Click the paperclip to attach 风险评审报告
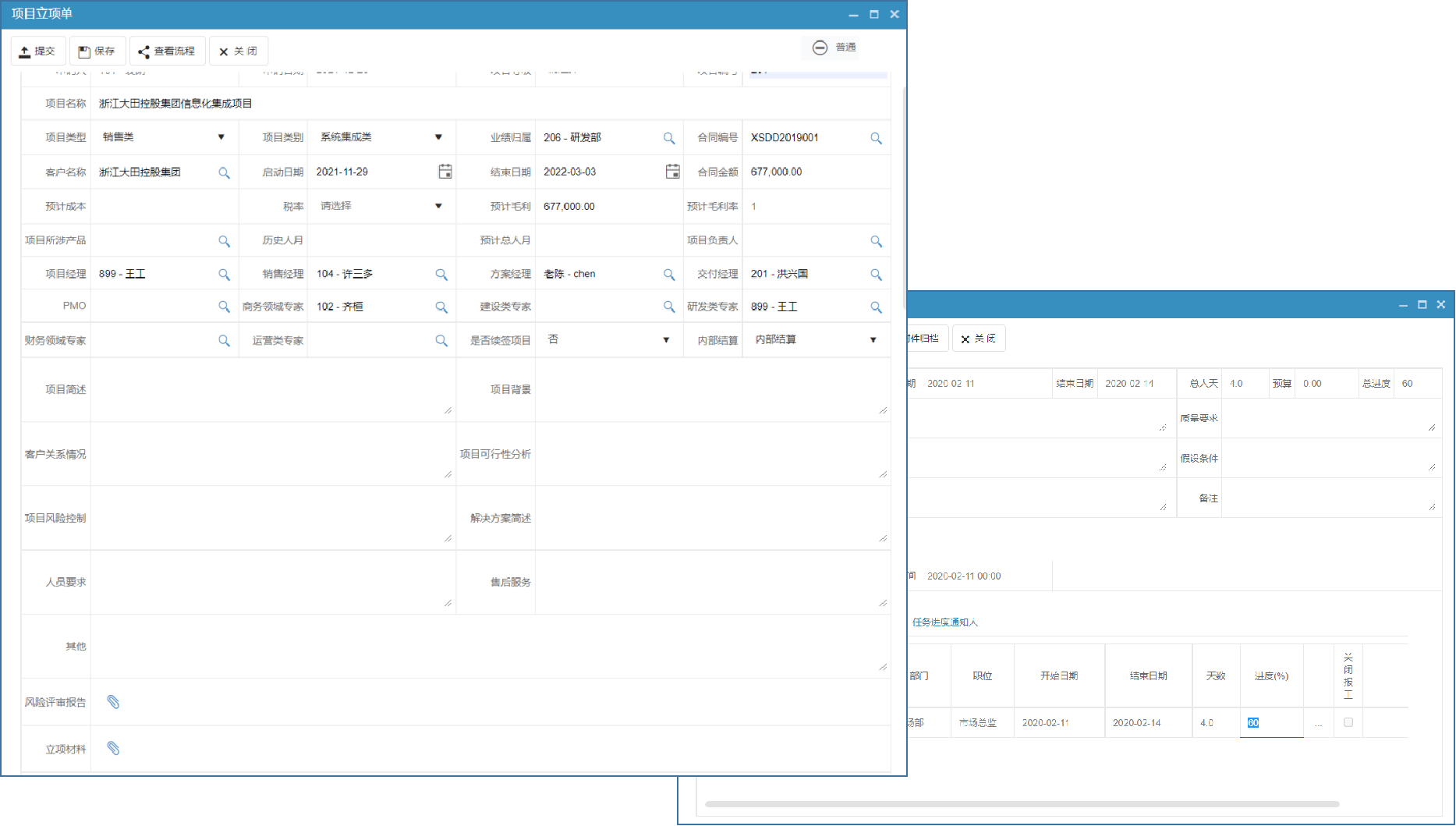 [113, 701]
